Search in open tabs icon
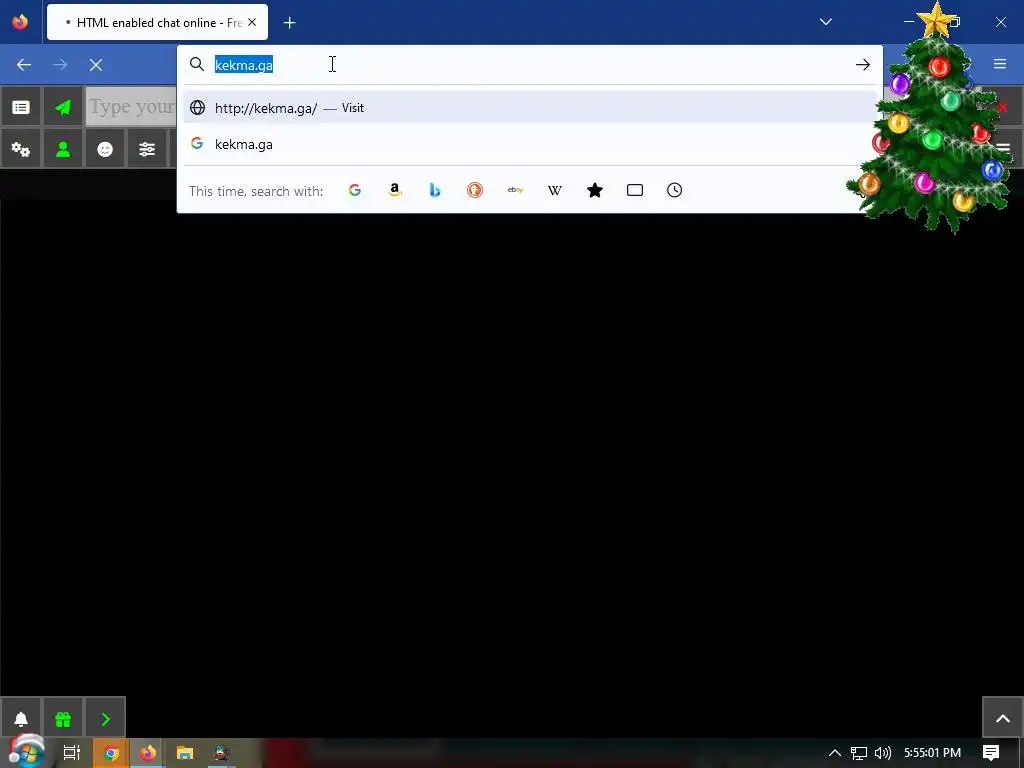This screenshot has height=768, width=1024. coord(635,190)
